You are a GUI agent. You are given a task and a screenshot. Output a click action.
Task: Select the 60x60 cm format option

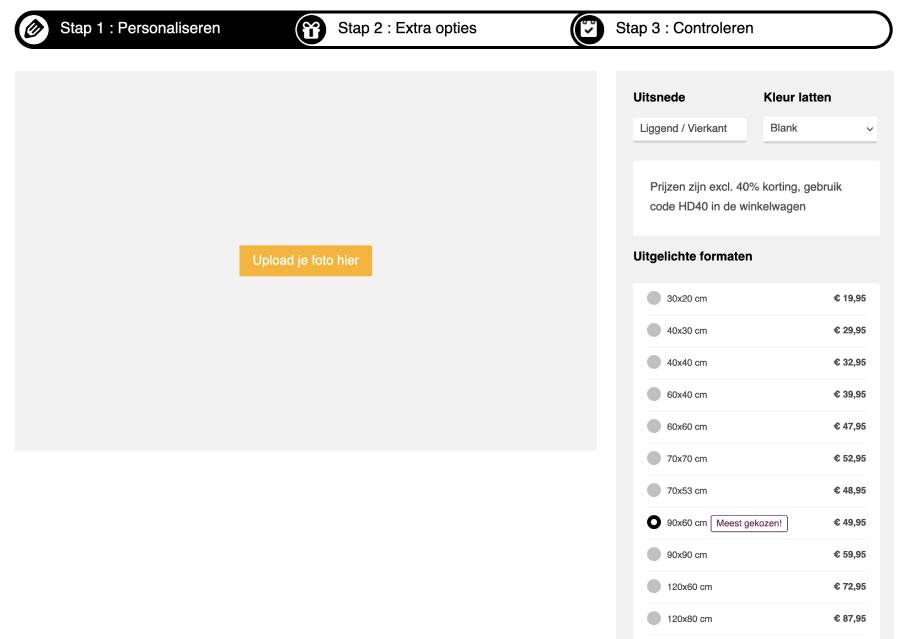pos(654,426)
